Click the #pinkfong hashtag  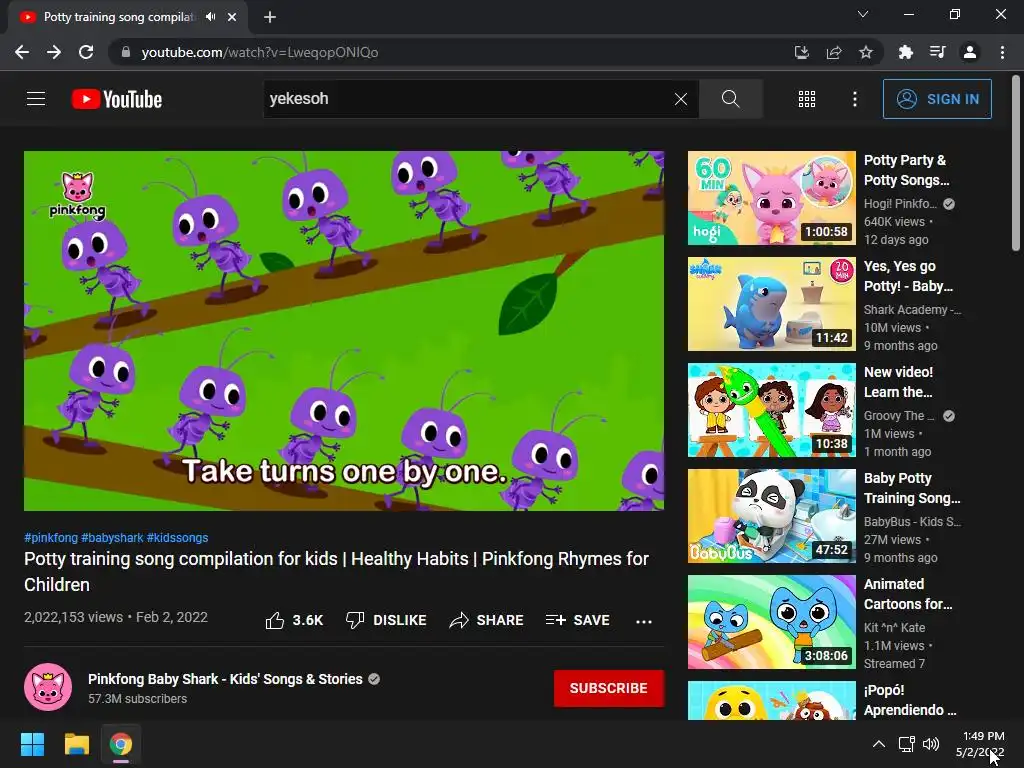pos(51,537)
